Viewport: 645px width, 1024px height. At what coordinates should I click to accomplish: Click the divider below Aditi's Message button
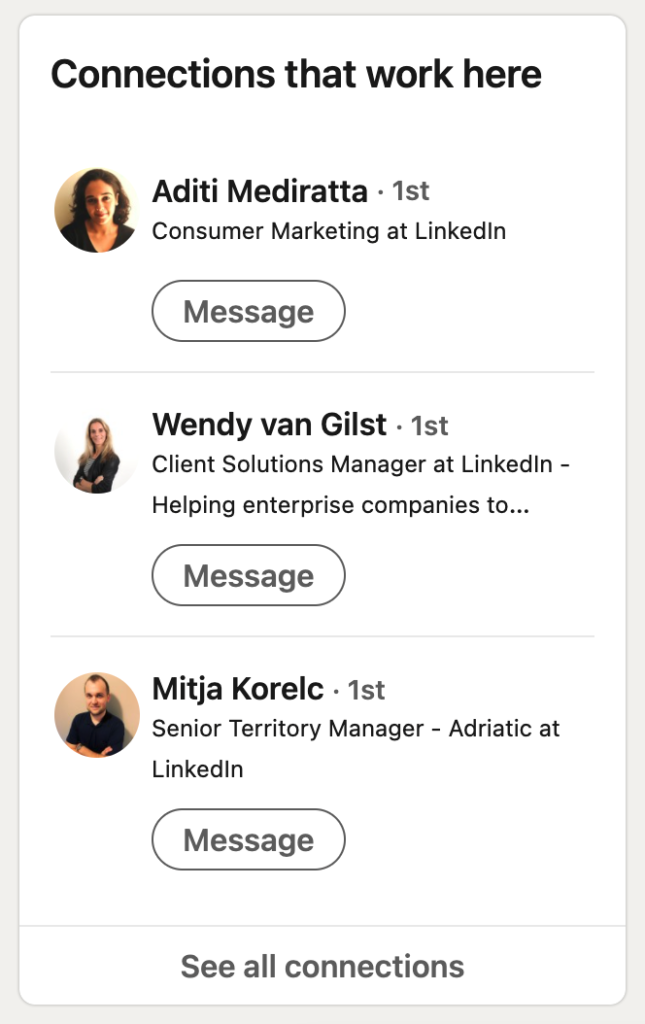(x=322, y=372)
